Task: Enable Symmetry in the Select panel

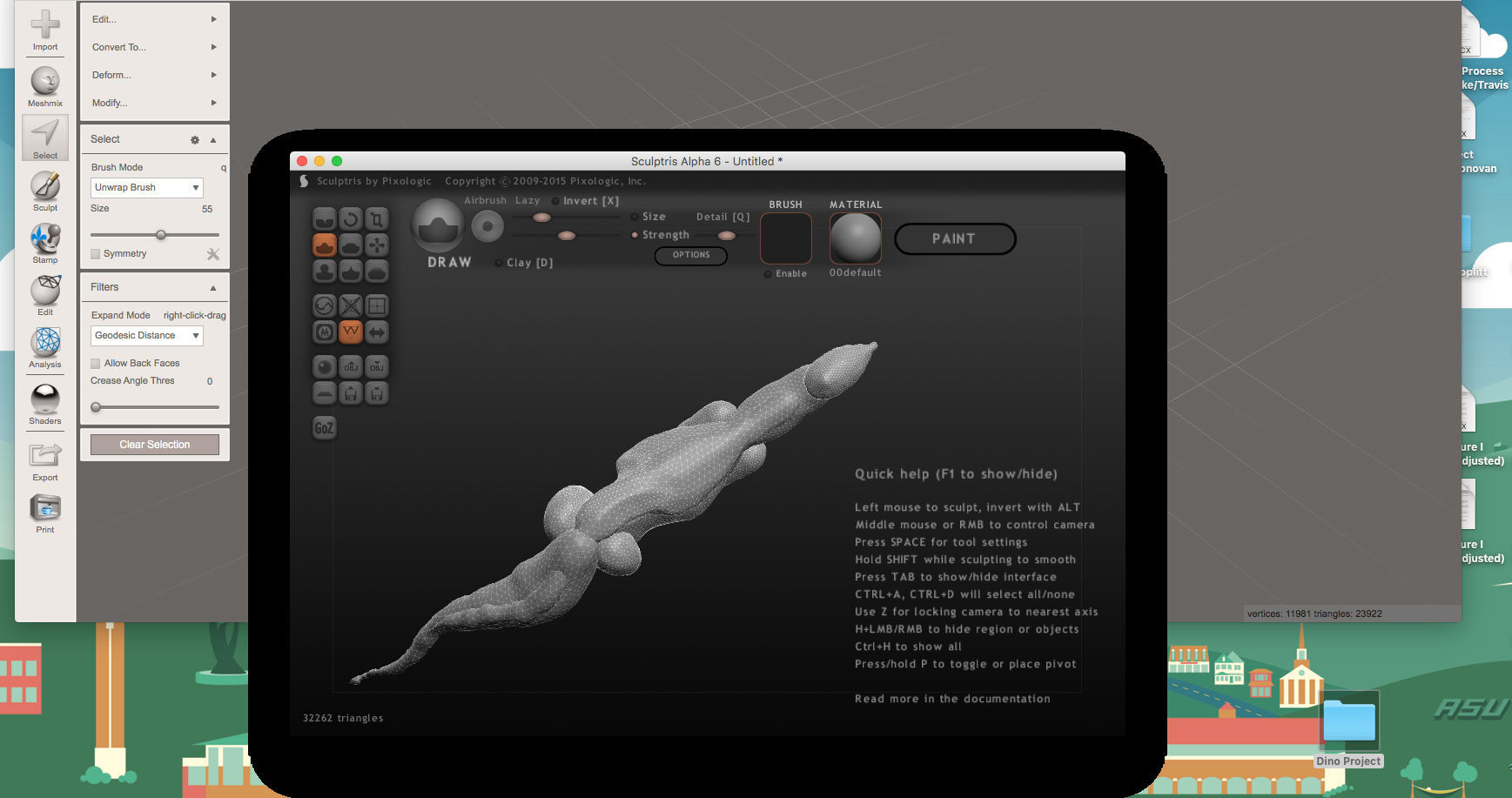Action: 97,253
